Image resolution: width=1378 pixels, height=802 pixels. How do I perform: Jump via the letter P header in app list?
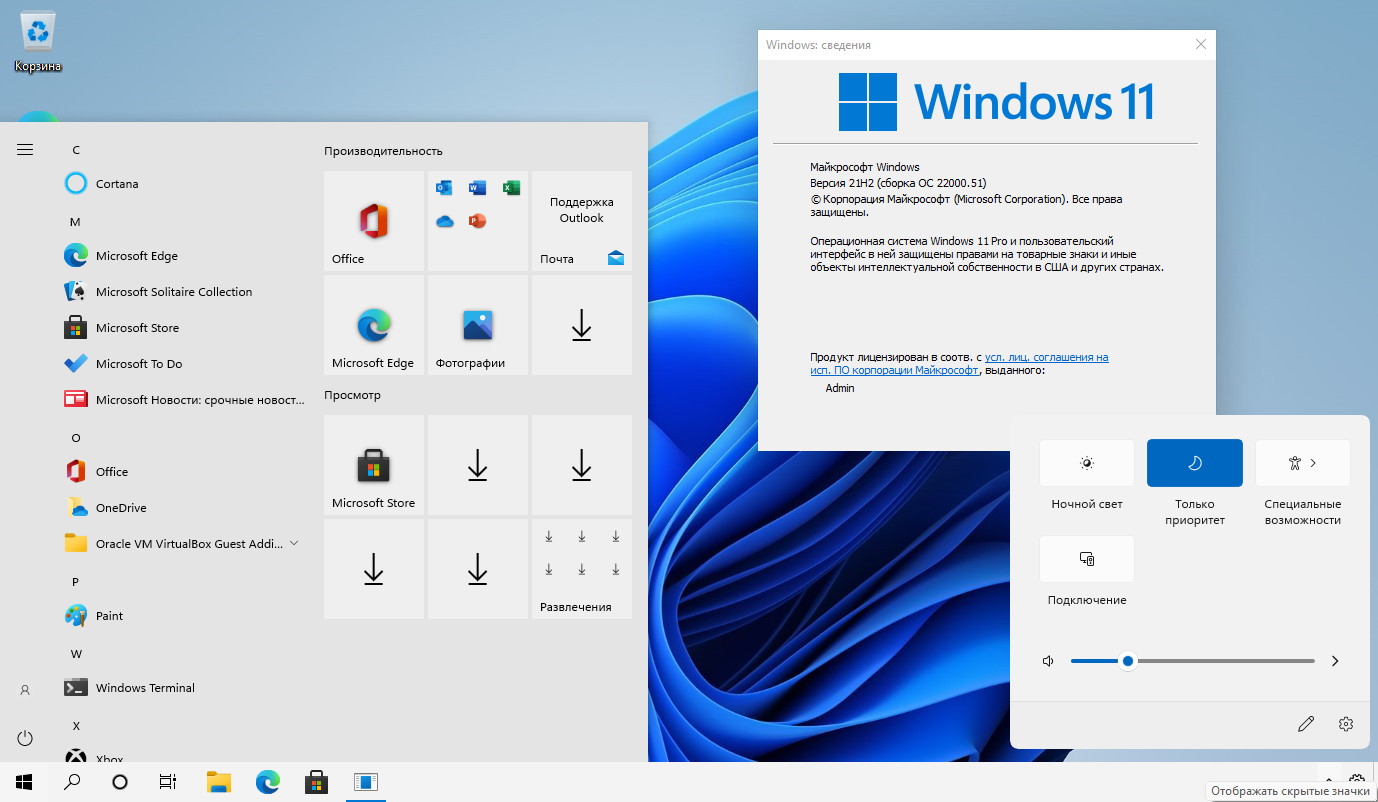point(75,582)
